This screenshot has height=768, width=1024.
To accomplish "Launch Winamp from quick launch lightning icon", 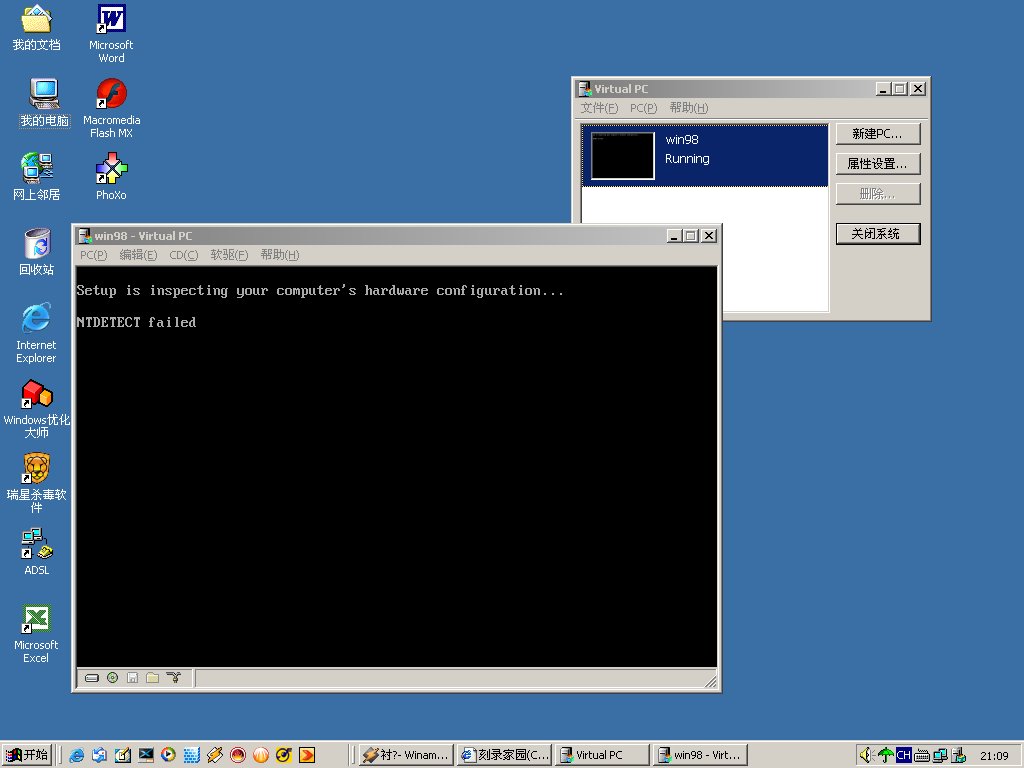I will tap(215, 755).
